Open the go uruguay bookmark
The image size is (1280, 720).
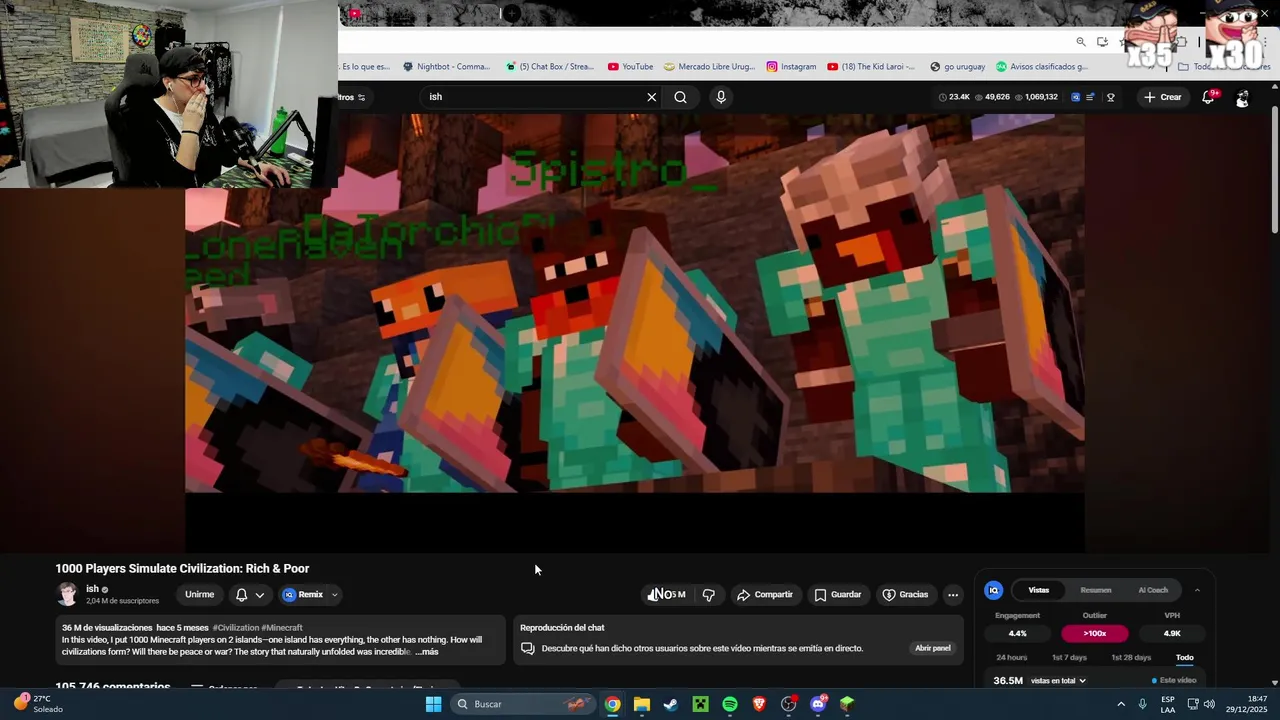point(957,67)
